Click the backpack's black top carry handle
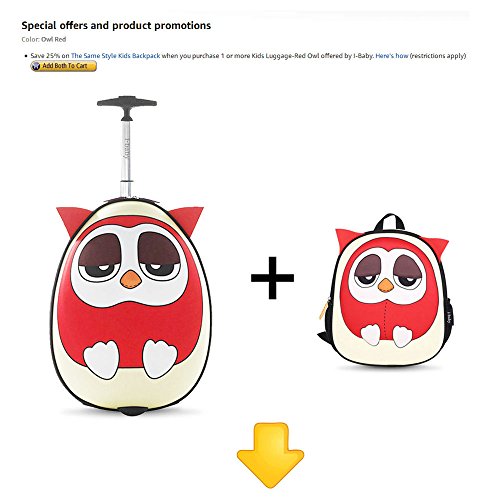 (389, 222)
